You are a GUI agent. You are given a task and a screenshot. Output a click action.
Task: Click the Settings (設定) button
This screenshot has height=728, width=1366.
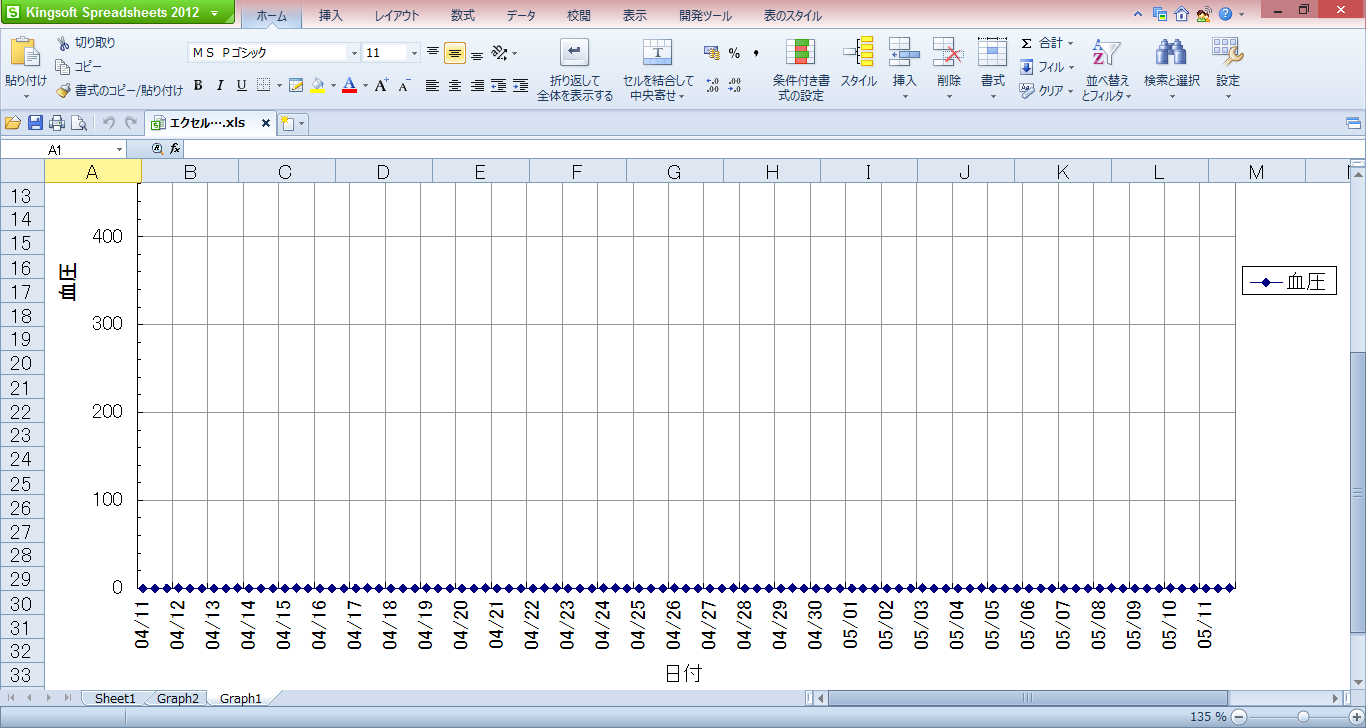(x=1228, y=68)
